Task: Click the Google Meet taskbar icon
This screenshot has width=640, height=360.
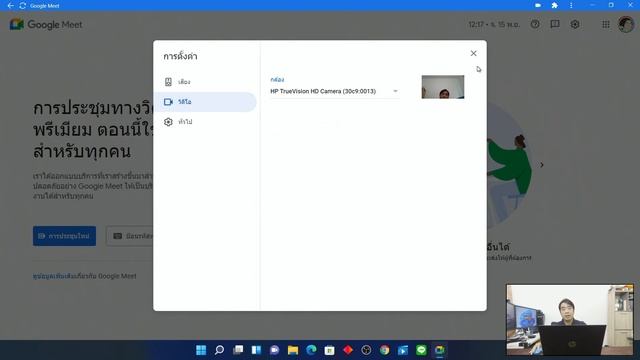Action: [x=440, y=350]
